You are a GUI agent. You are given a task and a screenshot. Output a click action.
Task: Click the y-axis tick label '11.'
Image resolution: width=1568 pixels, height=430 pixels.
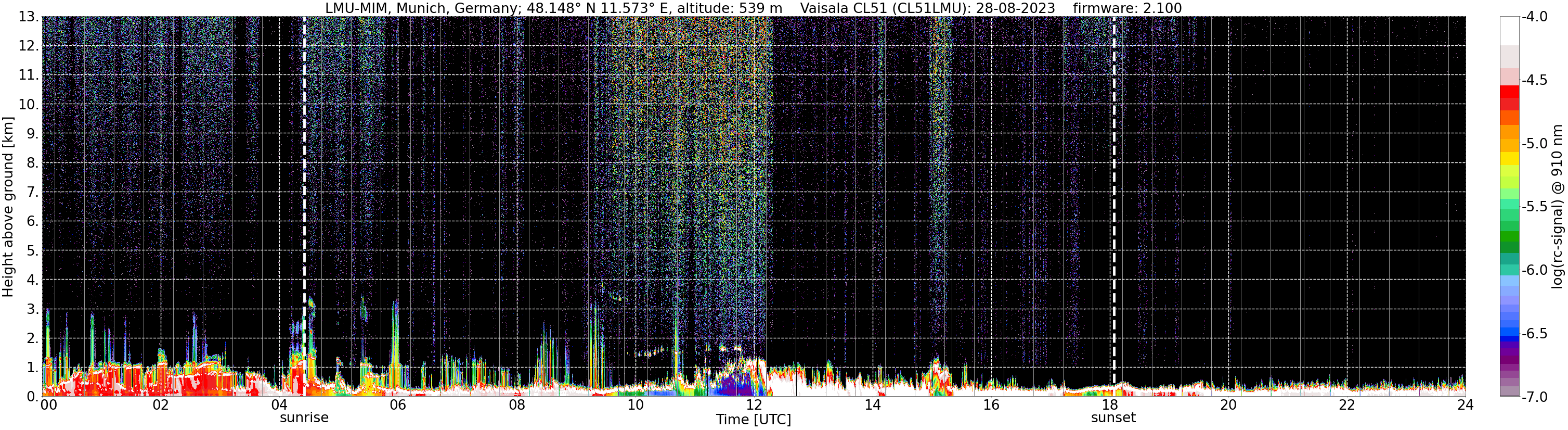[29, 75]
